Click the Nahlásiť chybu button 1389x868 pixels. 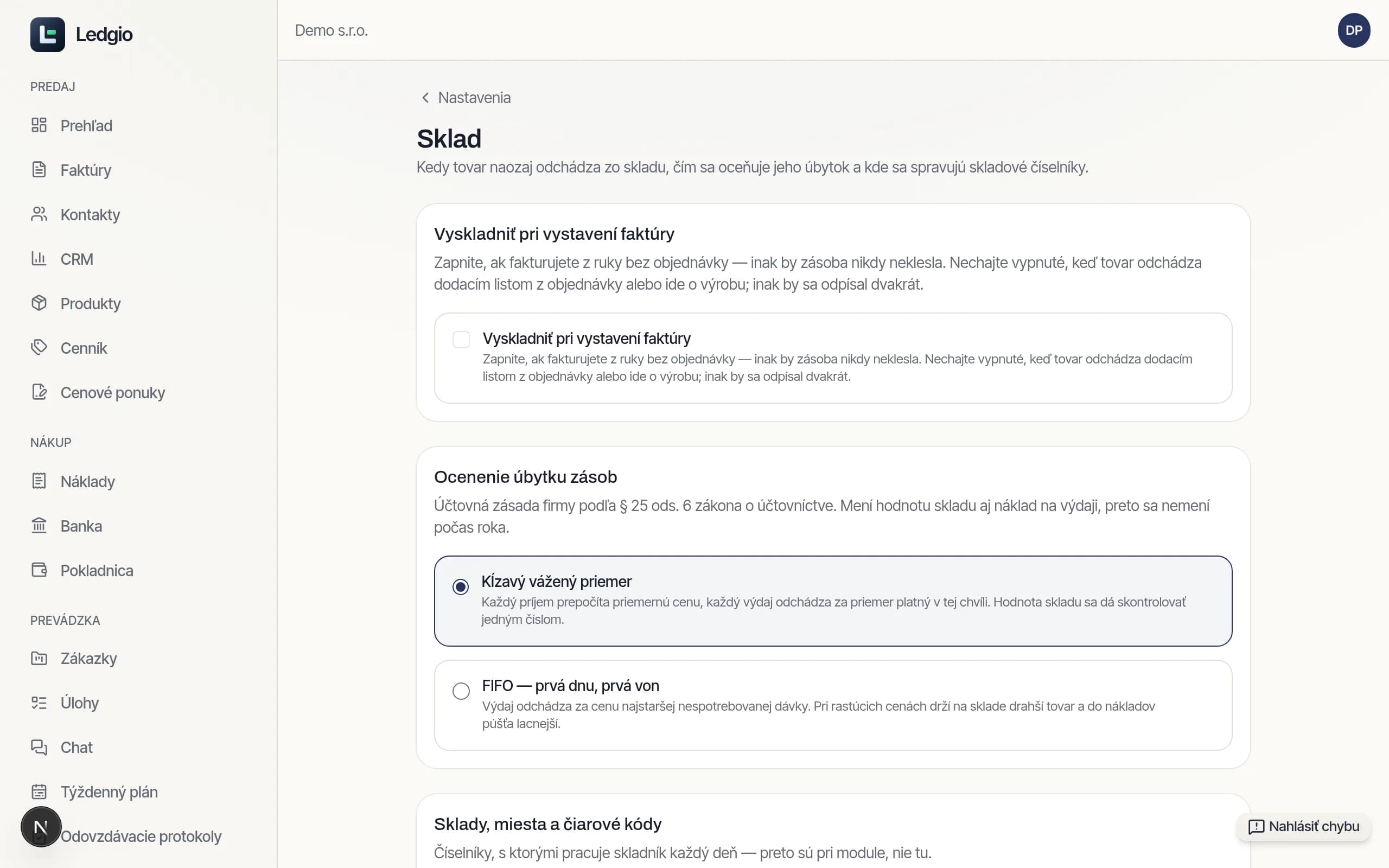(x=1303, y=827)
